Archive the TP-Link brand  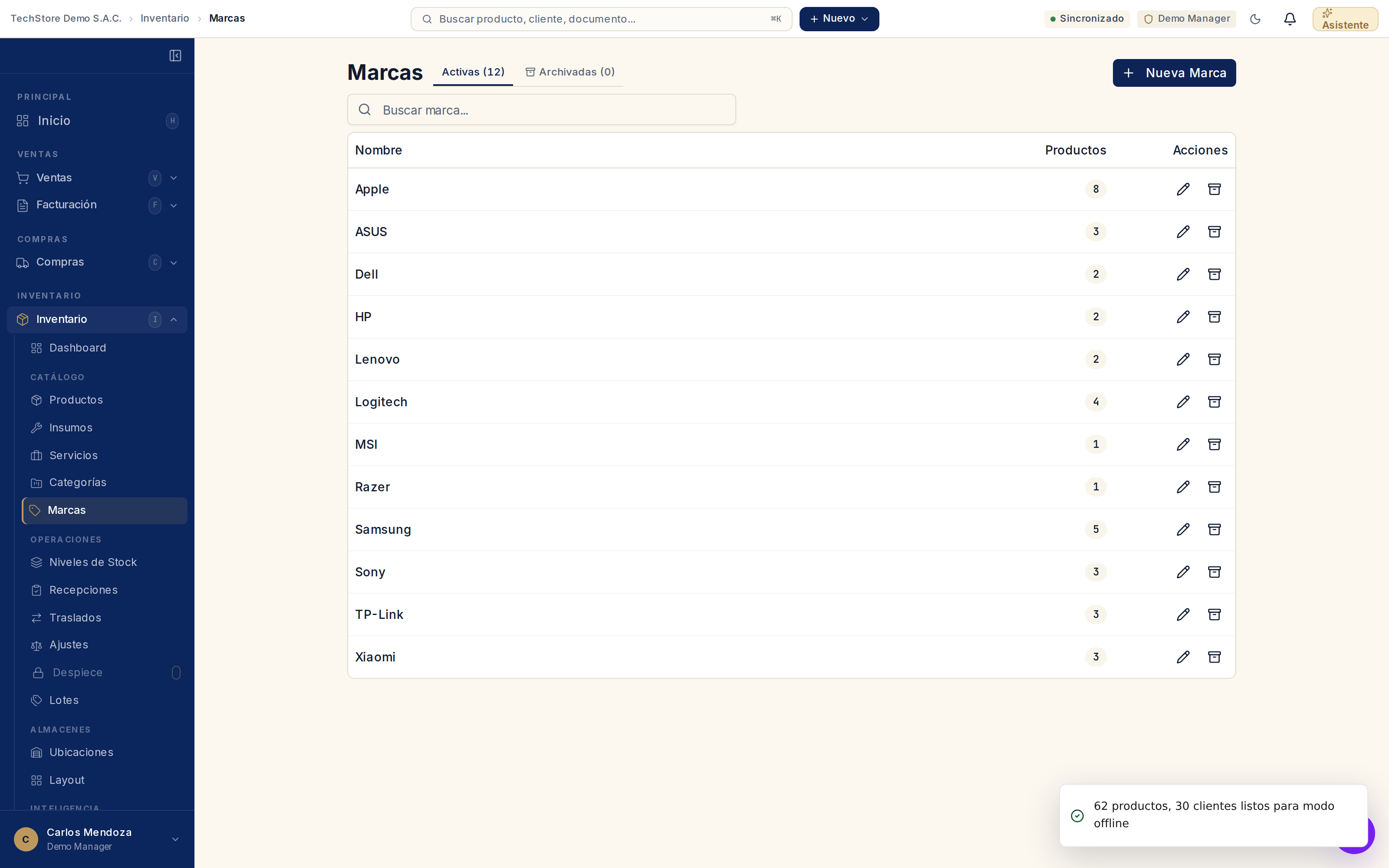pyautogui.click(x=1214, y=614)
